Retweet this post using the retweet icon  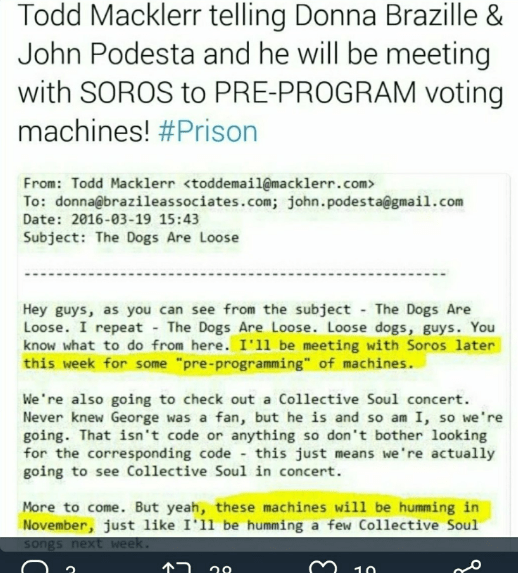[177, 567]
